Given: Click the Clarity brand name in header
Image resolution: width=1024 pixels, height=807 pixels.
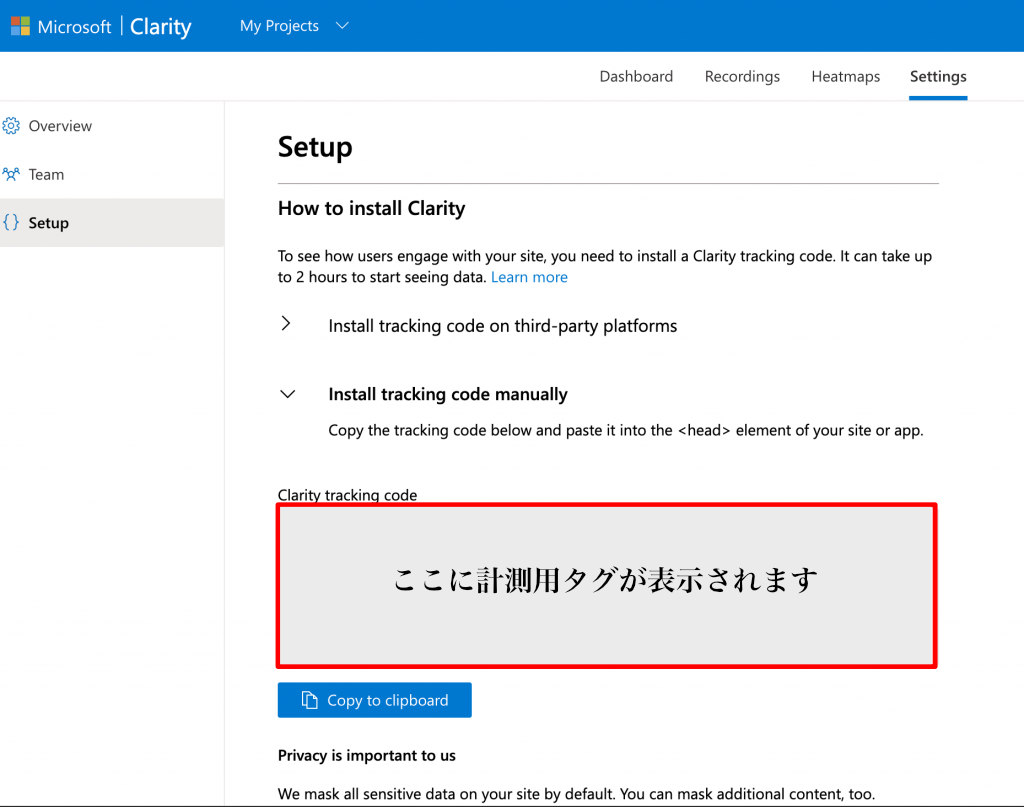Looking at the screenshot, I should tap(161, 27).
